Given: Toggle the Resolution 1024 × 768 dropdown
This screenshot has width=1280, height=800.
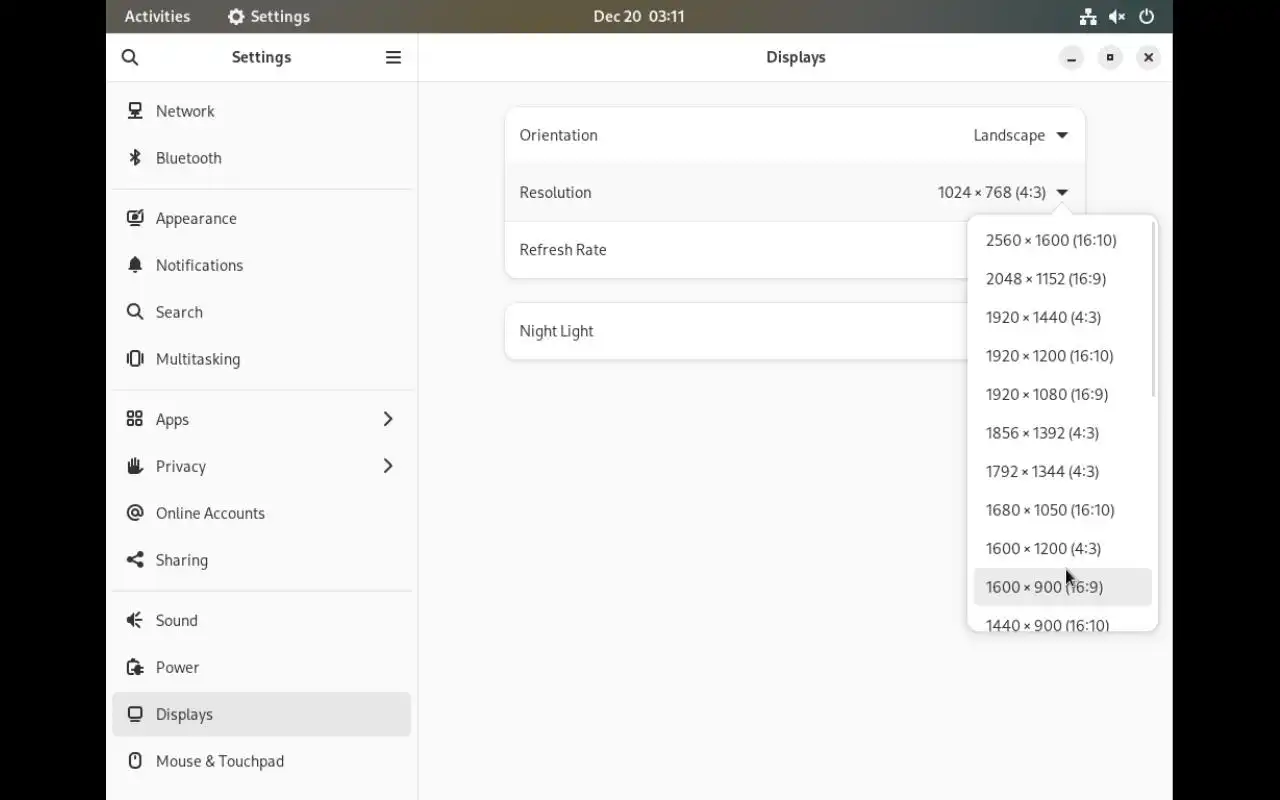Looking at the screenshot, I should [x=1003, y=192].
